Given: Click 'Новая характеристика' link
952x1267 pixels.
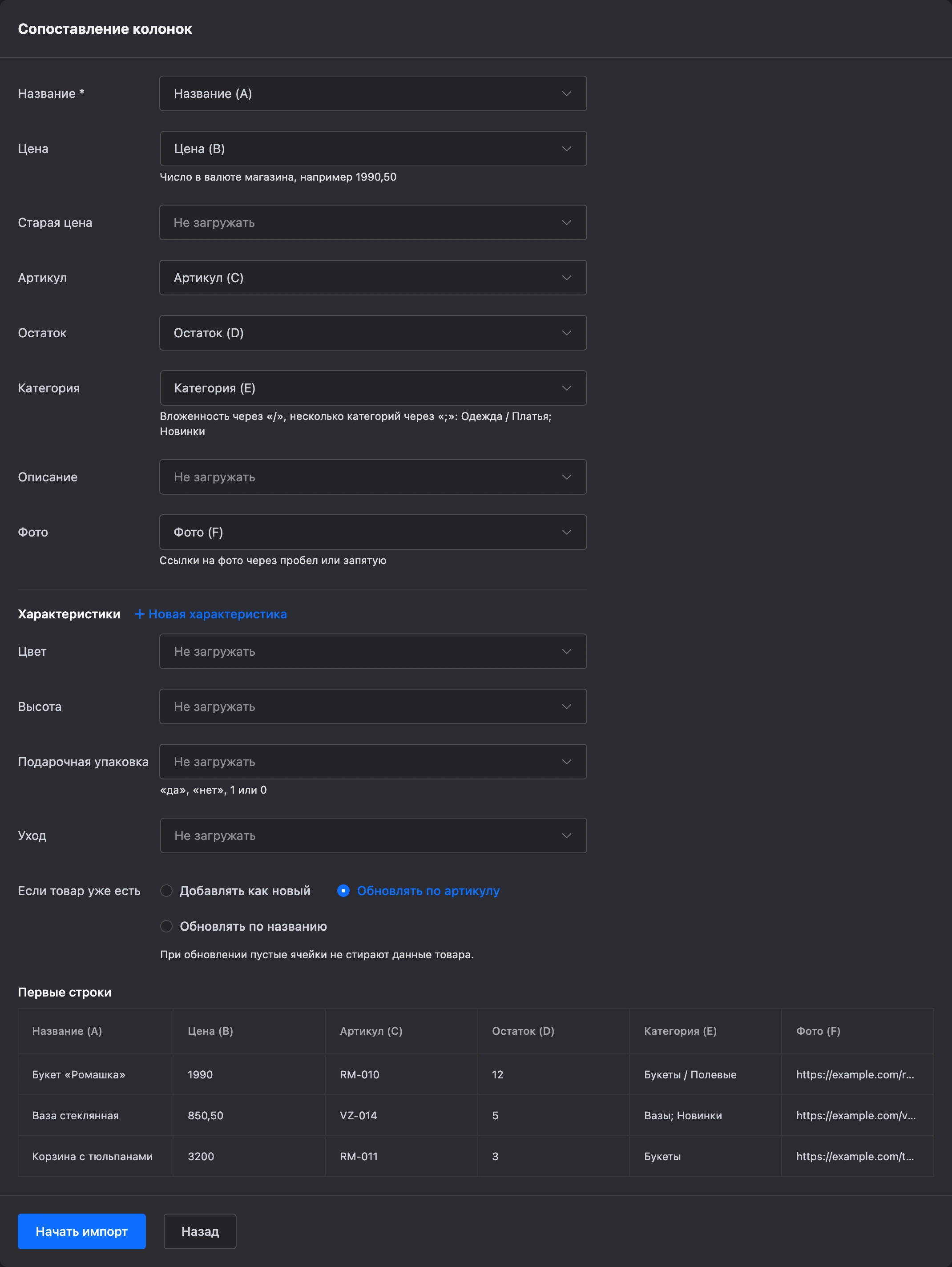Looking at the screenshot, I should tap(218, 614).
